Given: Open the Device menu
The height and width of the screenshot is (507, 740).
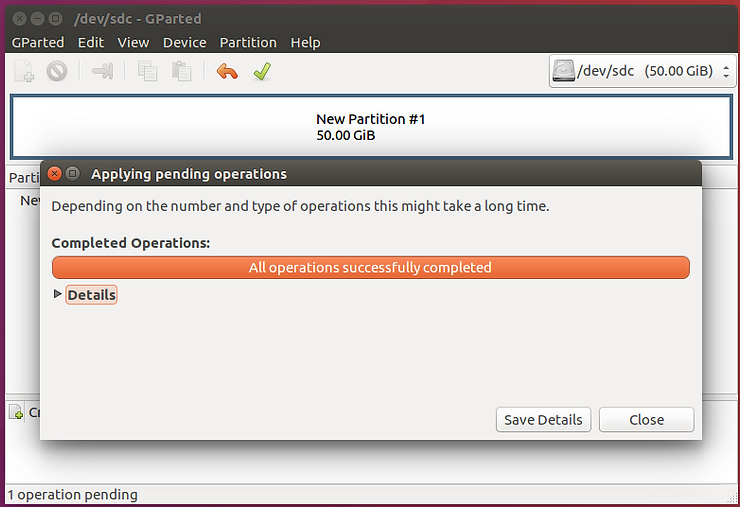Looking at the screenshot, I should point(185,42).
